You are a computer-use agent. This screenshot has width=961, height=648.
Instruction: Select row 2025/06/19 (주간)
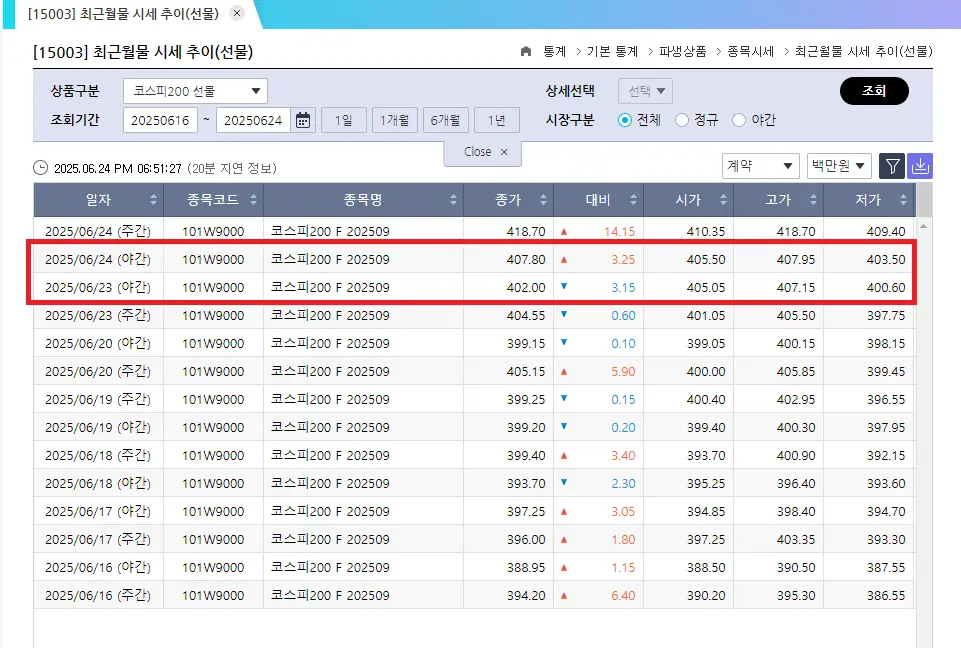[474, 400]
